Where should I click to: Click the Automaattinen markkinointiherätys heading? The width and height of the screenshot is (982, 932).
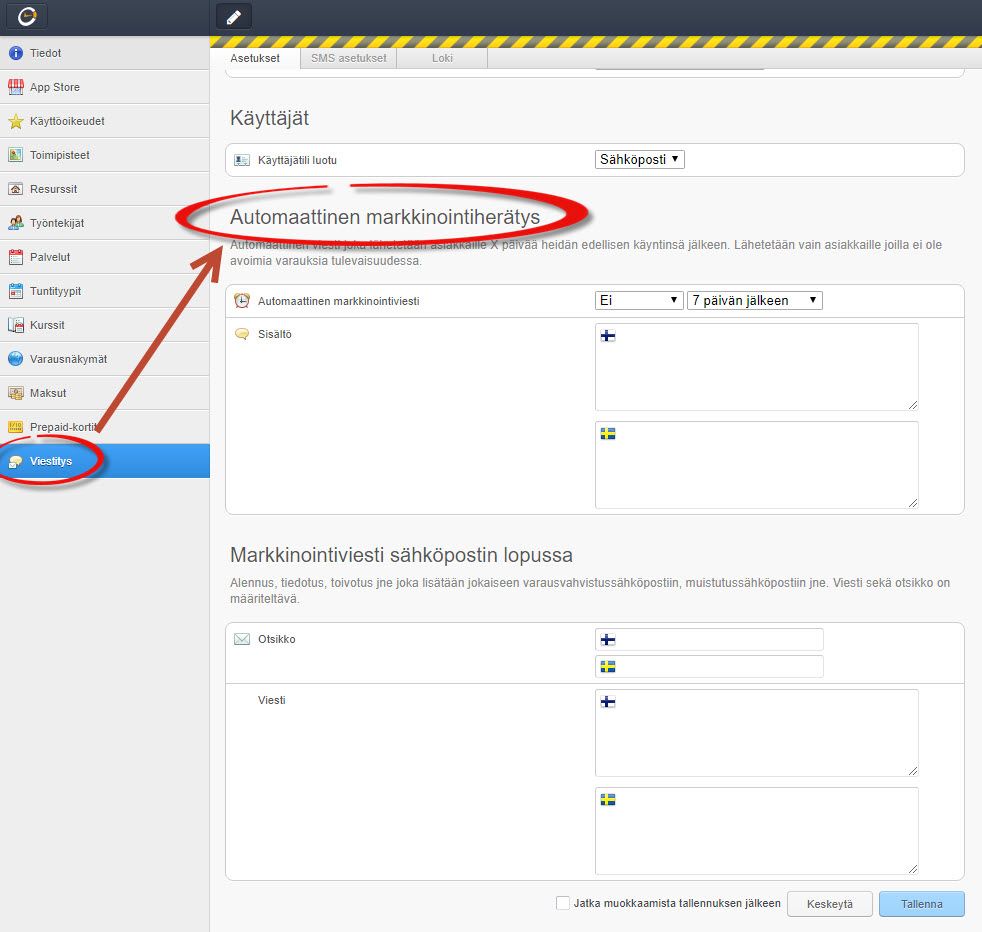pyautogui.click(x=385, y=217)
